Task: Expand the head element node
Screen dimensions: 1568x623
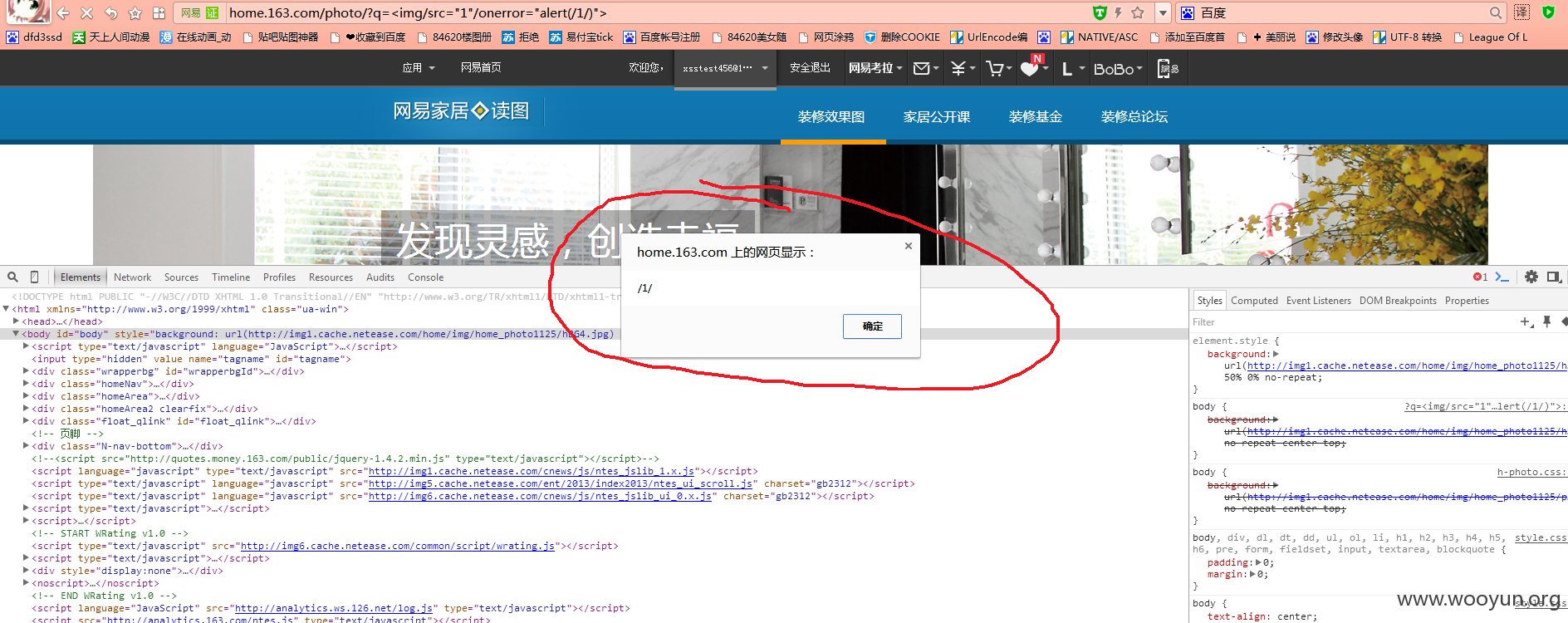Action: (16, 321)
